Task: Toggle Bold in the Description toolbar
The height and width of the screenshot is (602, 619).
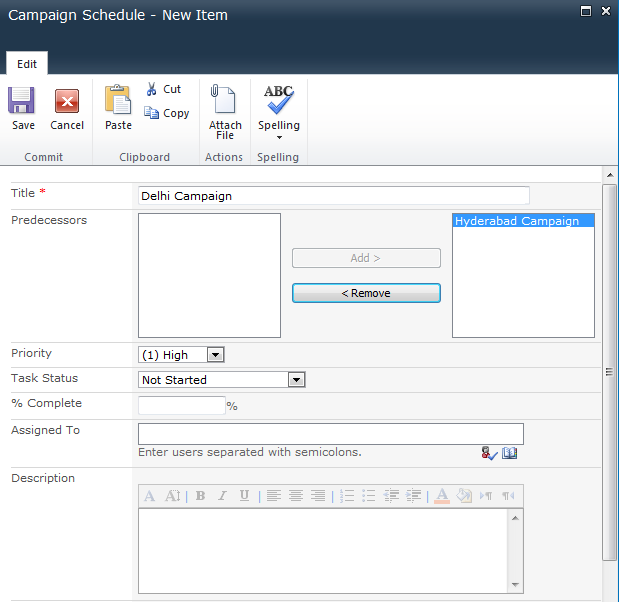Action: coord(201,496)
